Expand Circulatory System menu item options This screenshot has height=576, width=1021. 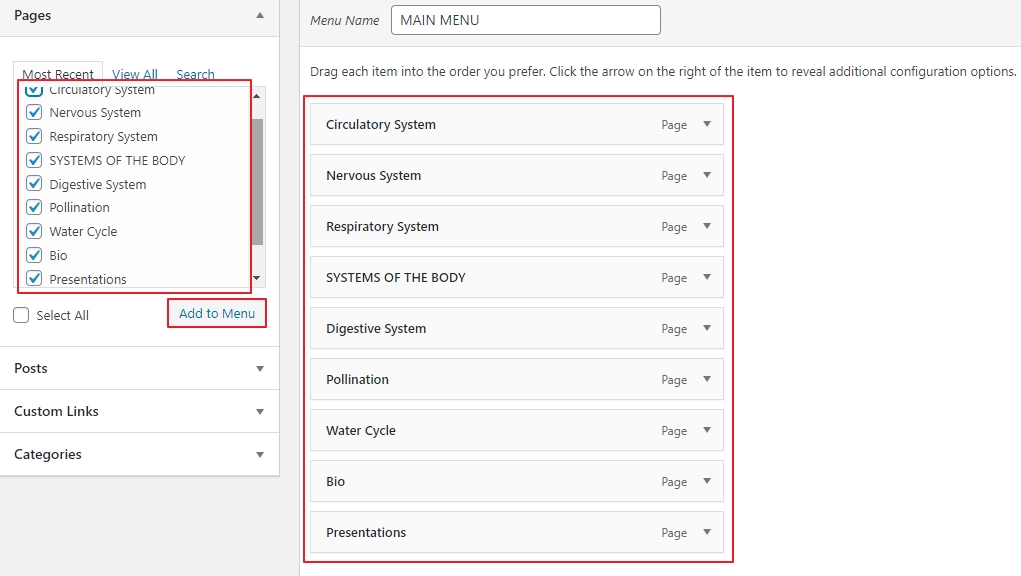pyautogui.click(x=706, y=124)
